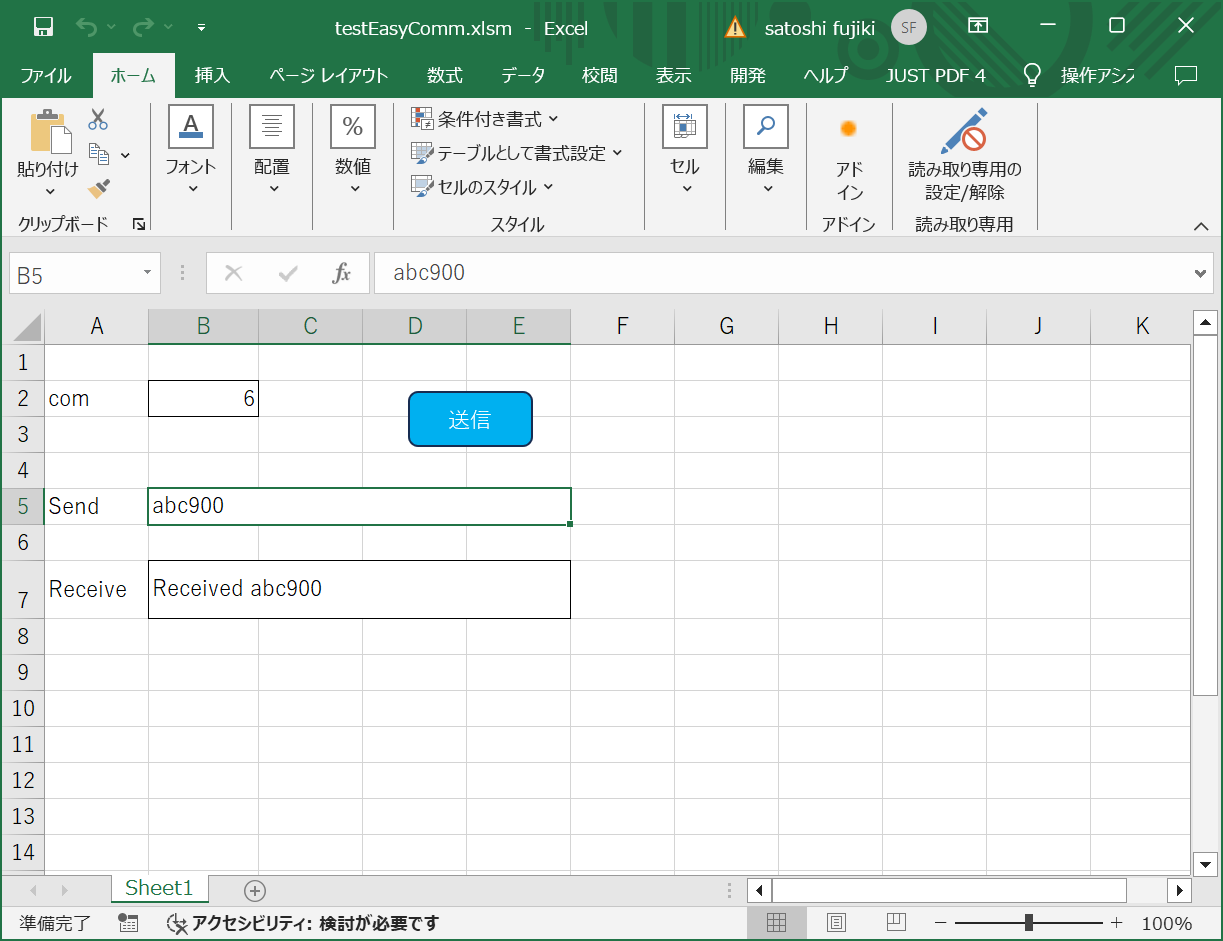Switch to the 数式 tab
1223x941 pixels.
(444, 76)
